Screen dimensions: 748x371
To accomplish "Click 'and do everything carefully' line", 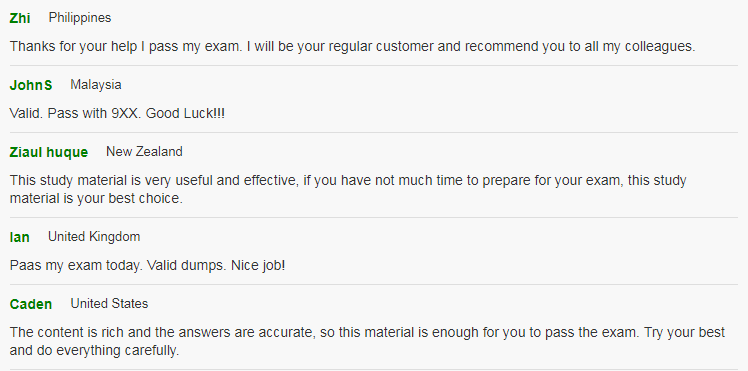I will pyautogui.click(x=94, y=350).
